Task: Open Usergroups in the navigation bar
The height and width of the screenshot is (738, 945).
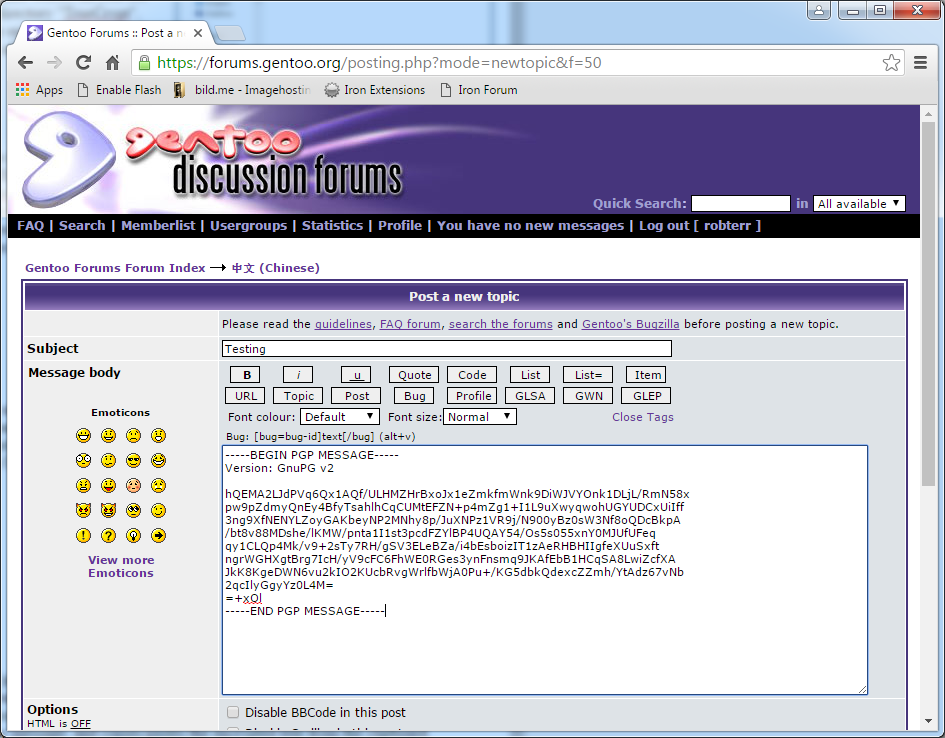Action: click(248, 225)
